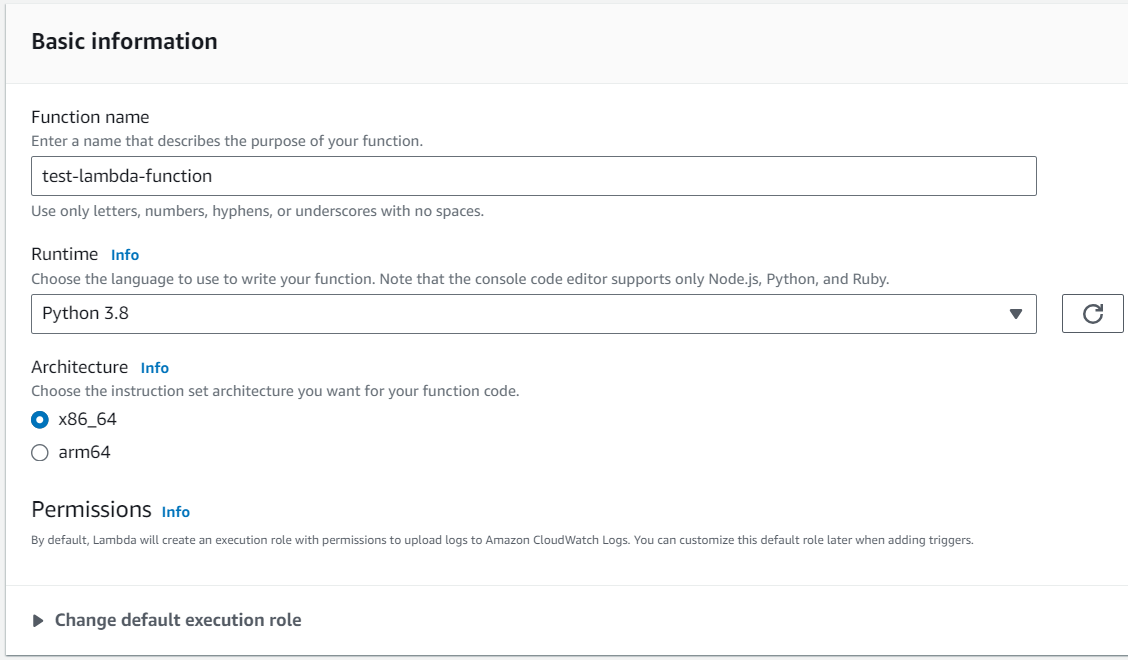Expand Change default execution role section
The height and width of the screenshot is (660, 1128).
point(178,620)
